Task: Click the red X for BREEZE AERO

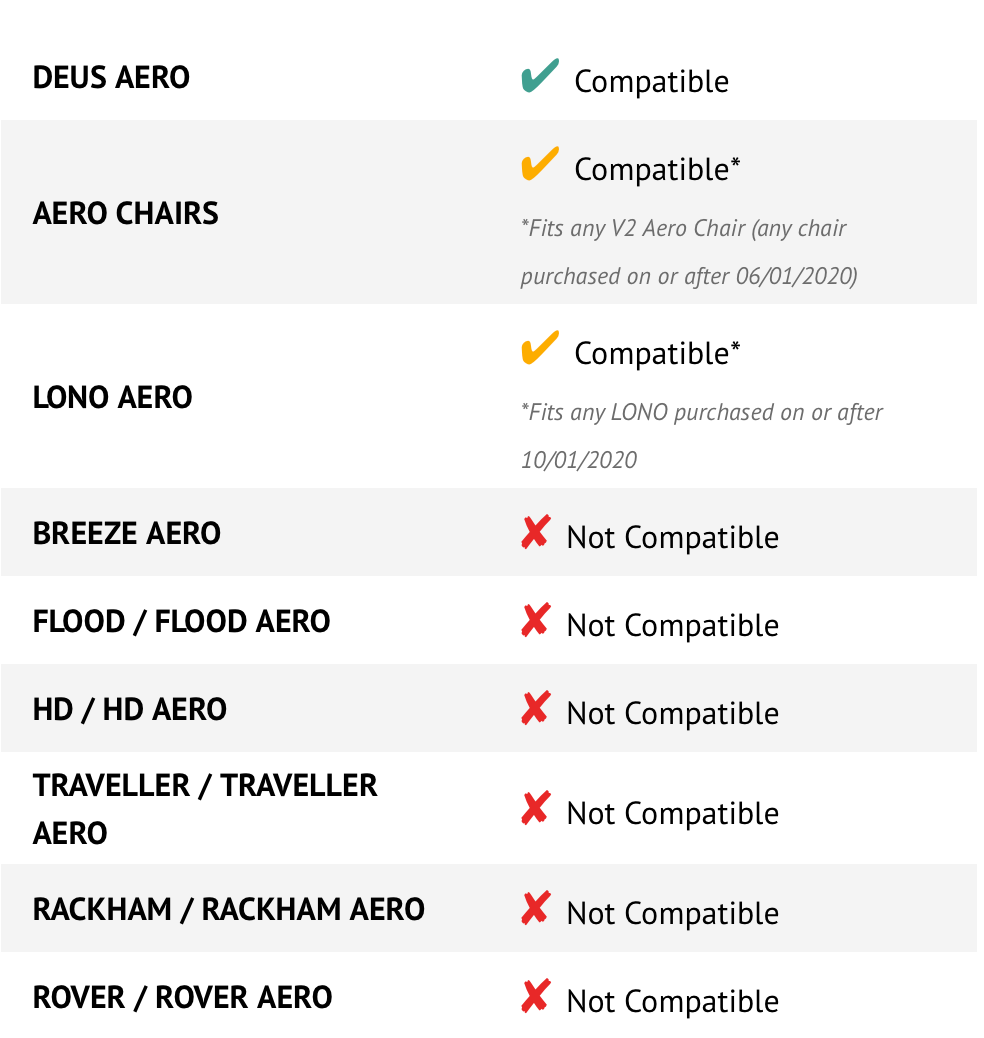Action: pyautogui.click(x=535, y=533)
